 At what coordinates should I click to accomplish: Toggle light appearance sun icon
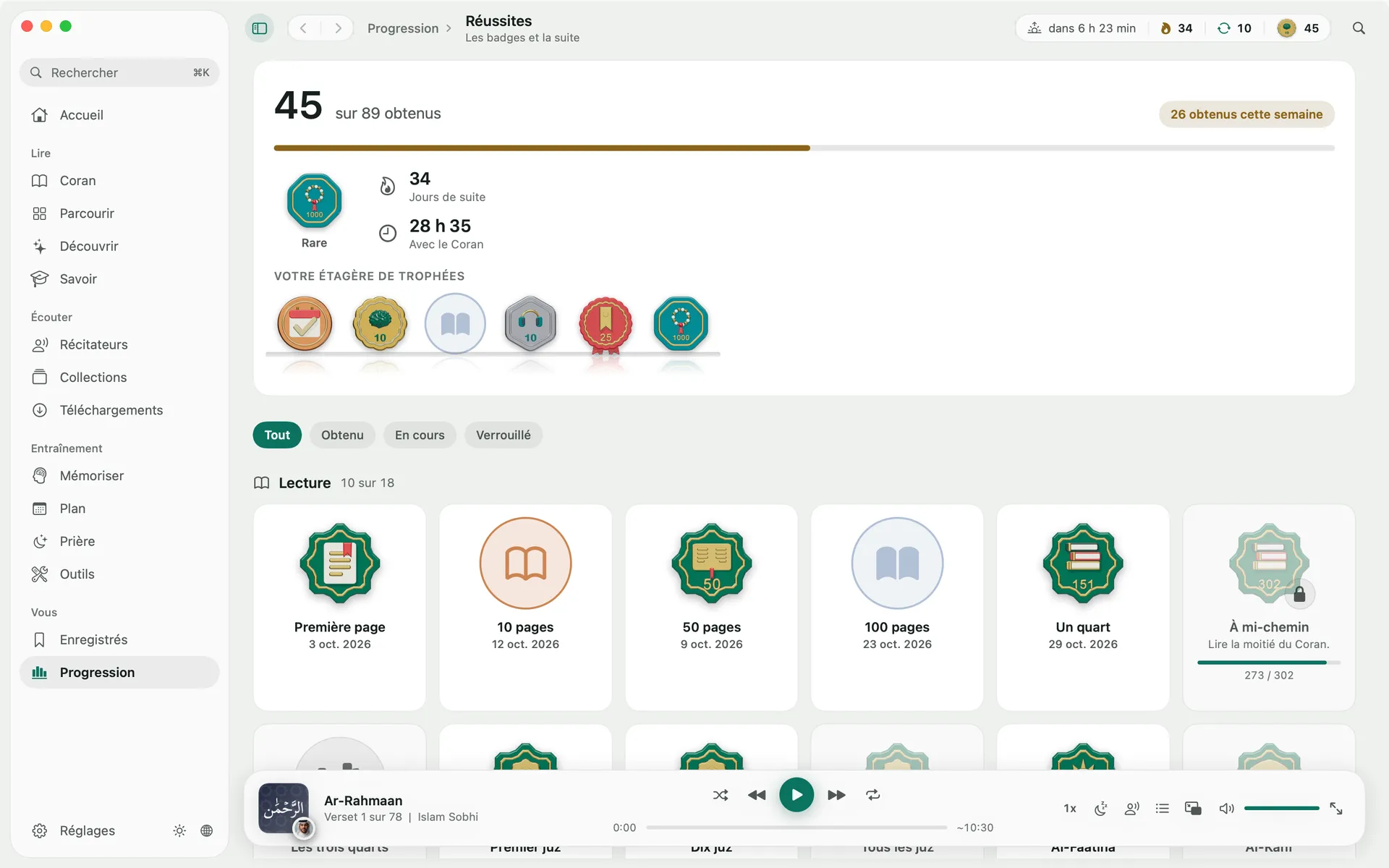pos(179,830)
